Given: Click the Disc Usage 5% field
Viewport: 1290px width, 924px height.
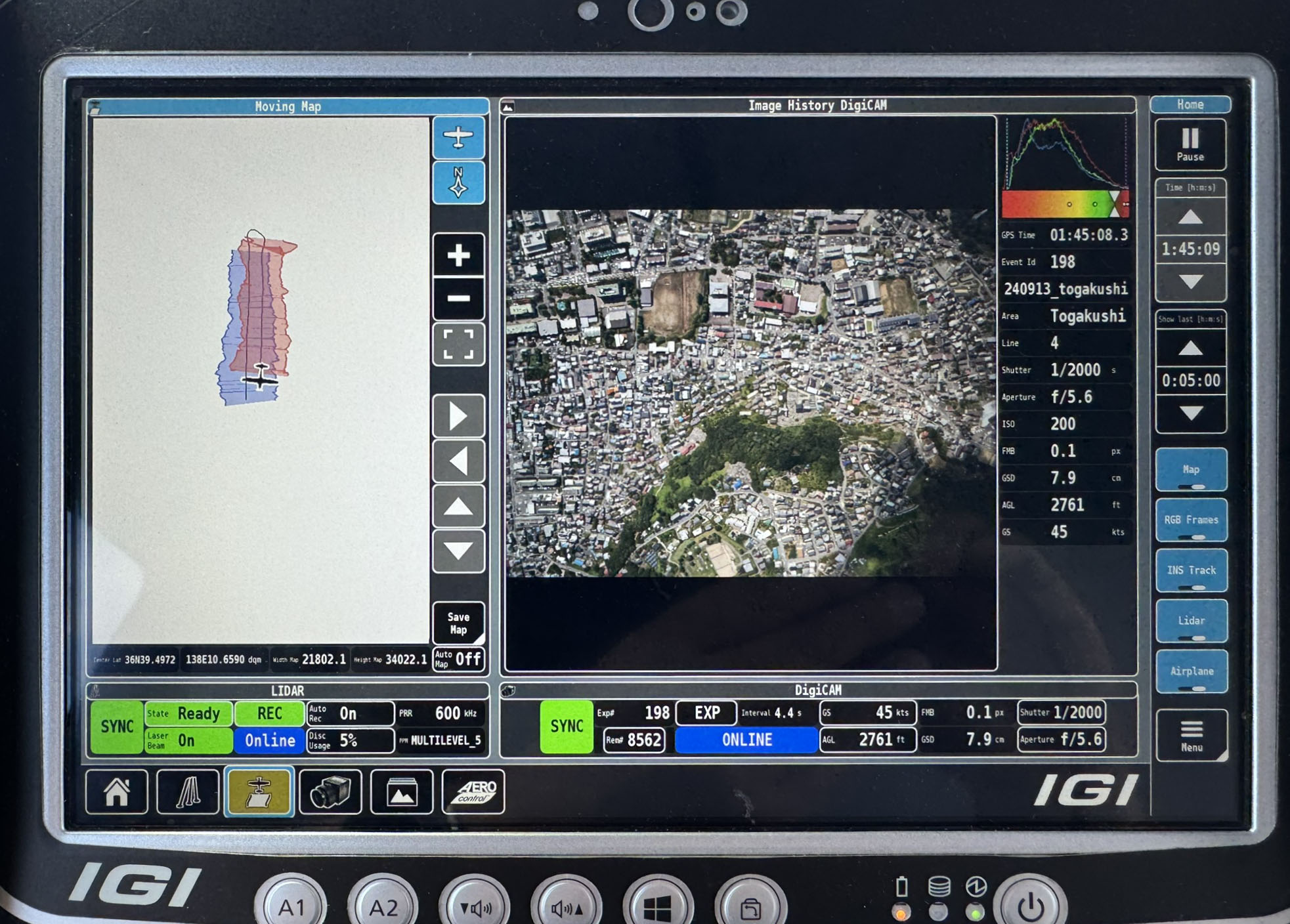Looking at the screenshot, I should click(350, 741).
